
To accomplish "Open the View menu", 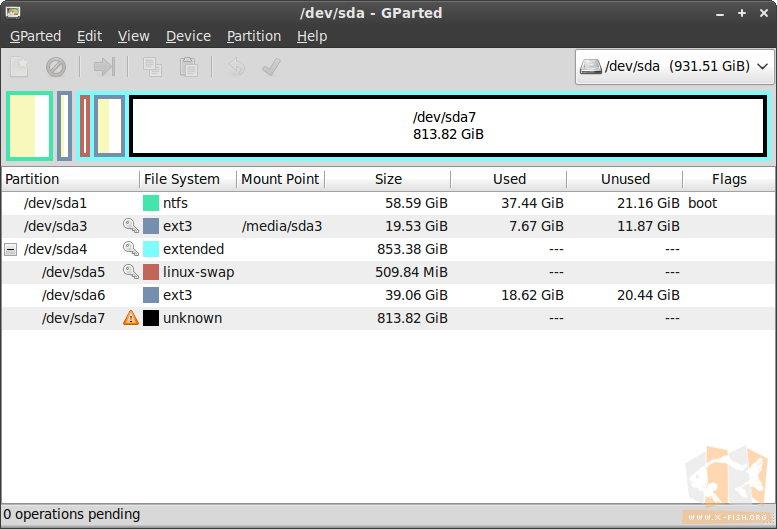I will point(133,36).
